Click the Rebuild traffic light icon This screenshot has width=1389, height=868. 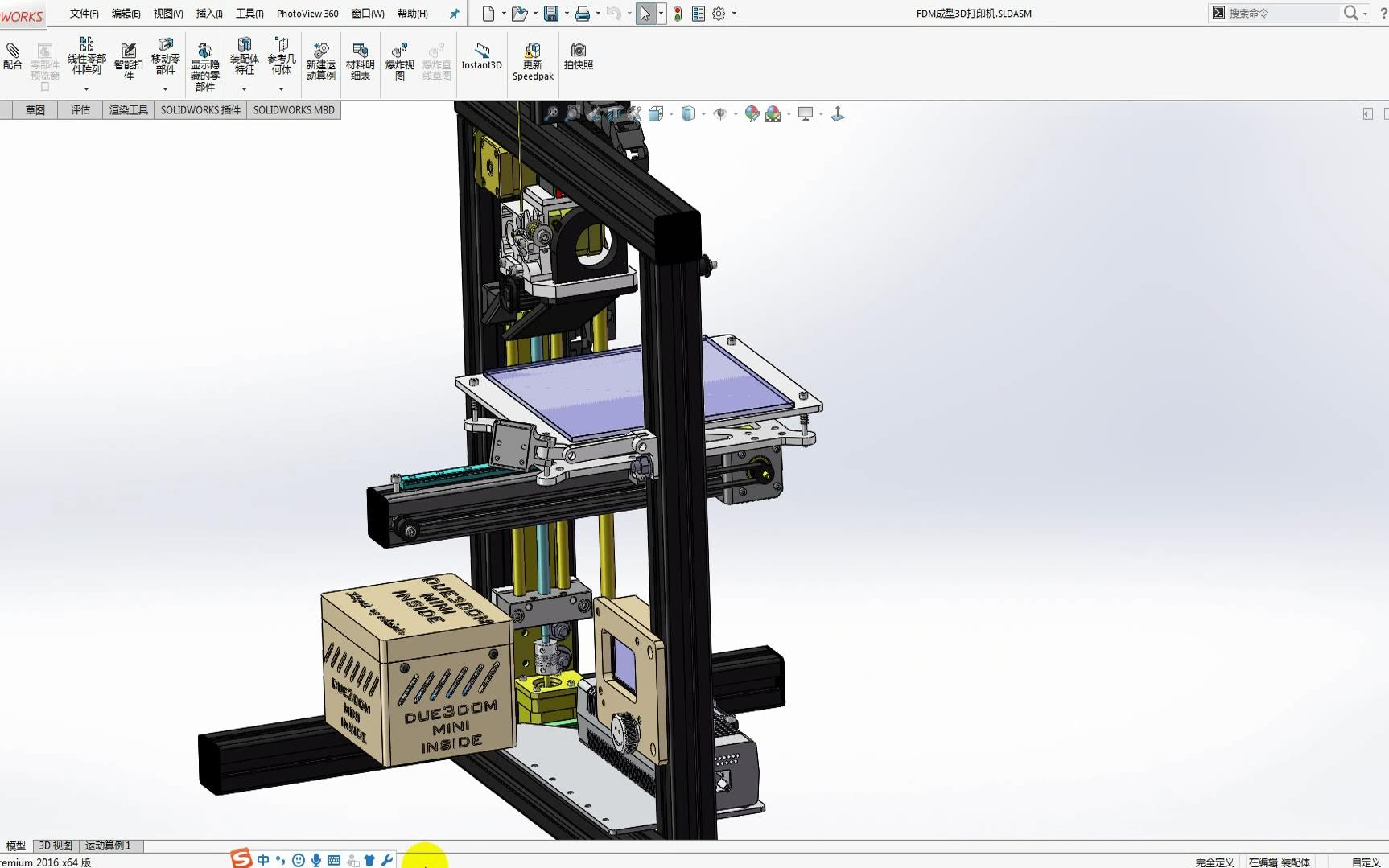pos(678,14)
